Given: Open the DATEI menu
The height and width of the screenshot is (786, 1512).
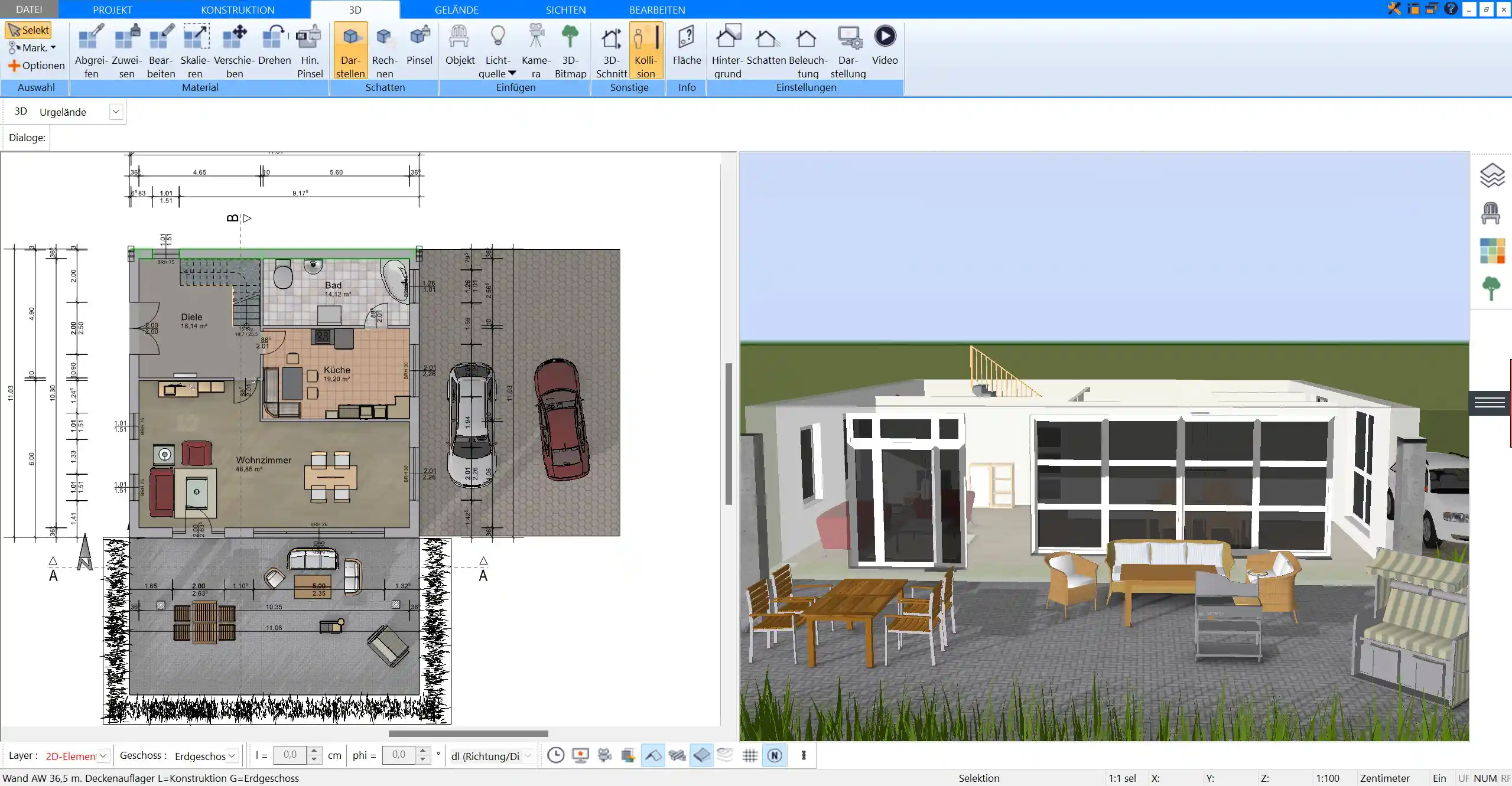Looking at the screenshot, I should pyautogui.click(x=29, y=9).
